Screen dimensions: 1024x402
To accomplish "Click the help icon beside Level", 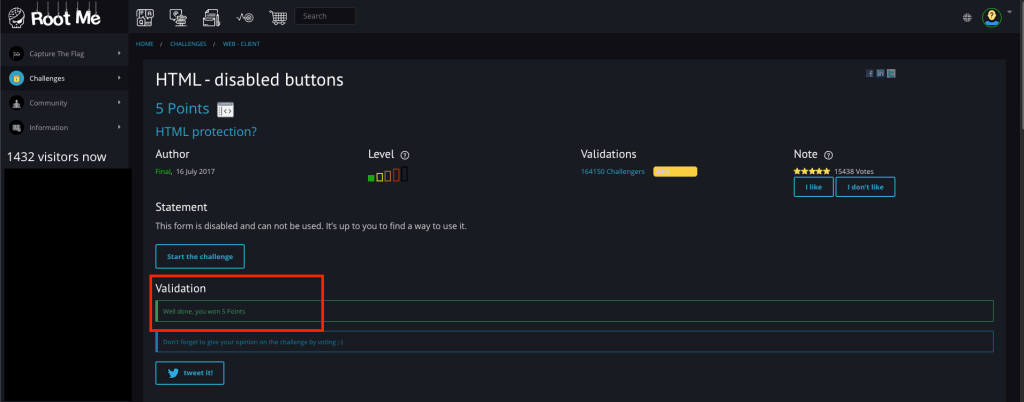I will tap(405, 155).
